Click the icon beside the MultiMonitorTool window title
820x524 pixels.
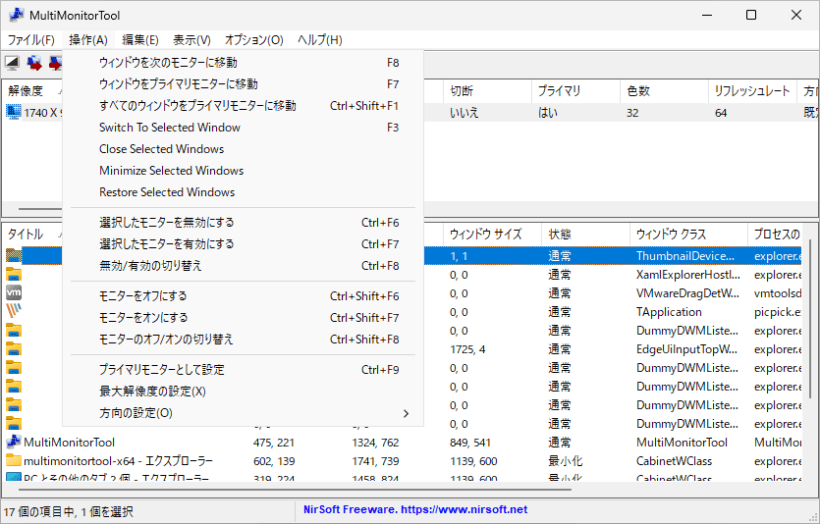pyautogui.click(x=14, y=442)
